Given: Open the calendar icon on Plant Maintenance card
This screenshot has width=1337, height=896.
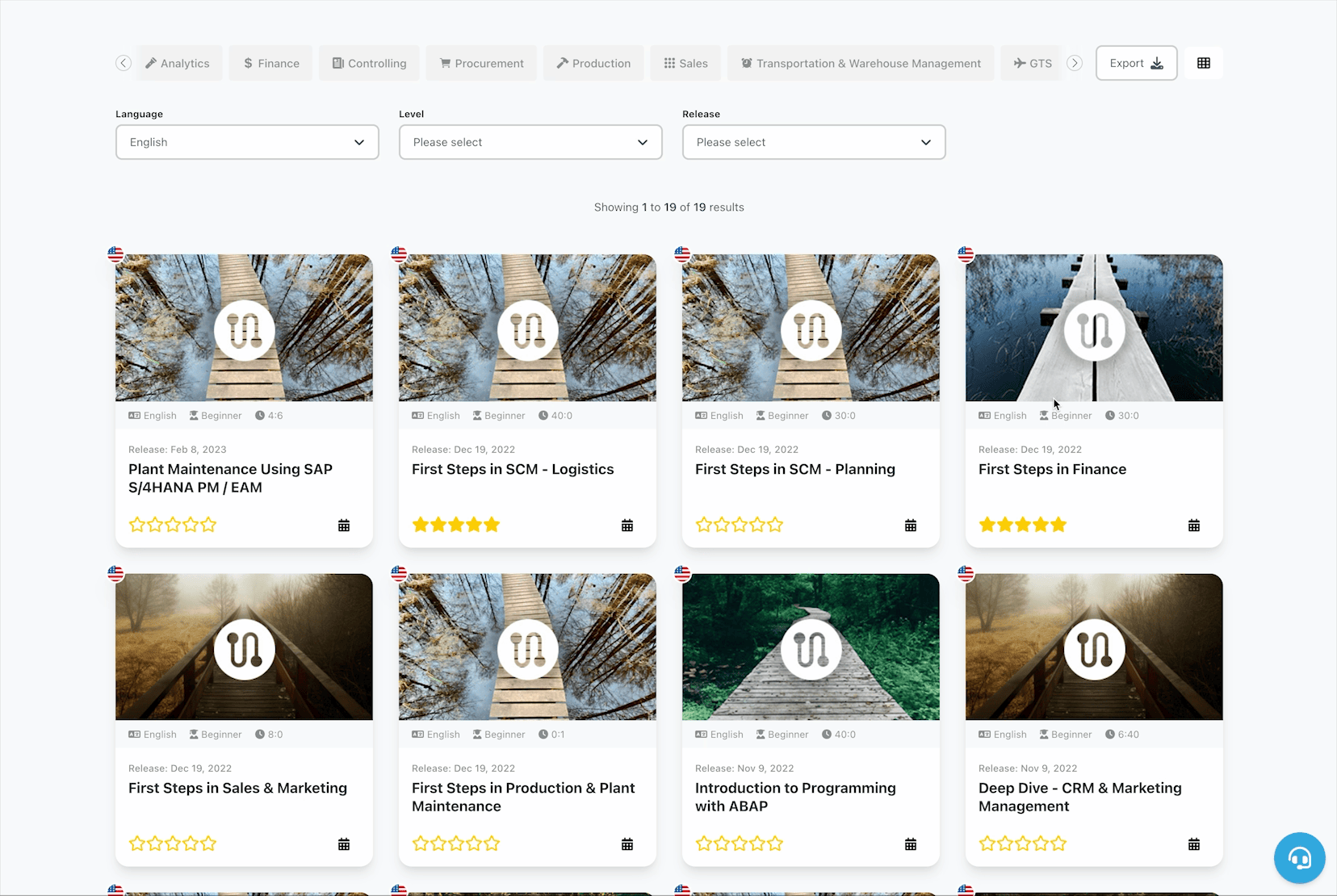Looking at the screenshot, I should (x=344, y=525).
